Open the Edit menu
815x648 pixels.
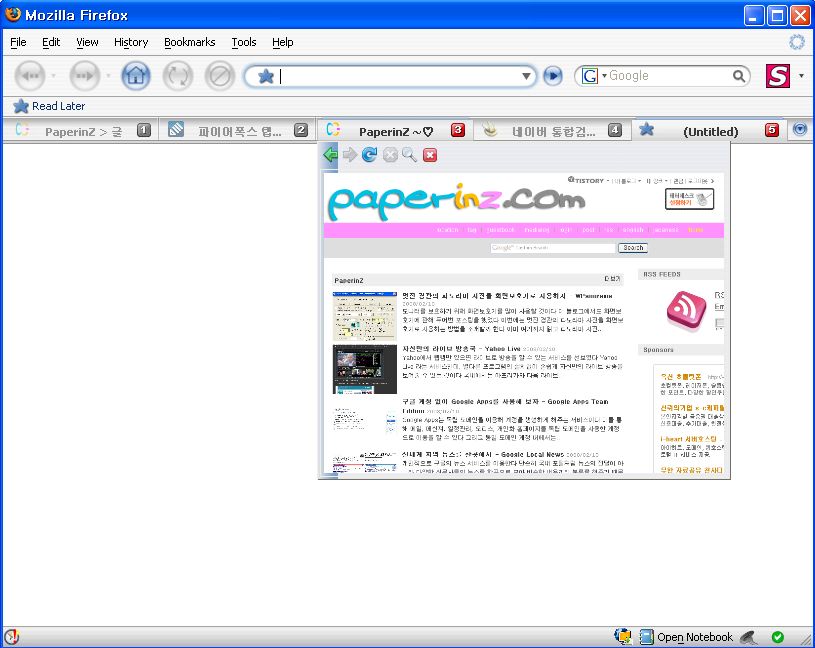(51, 42)
